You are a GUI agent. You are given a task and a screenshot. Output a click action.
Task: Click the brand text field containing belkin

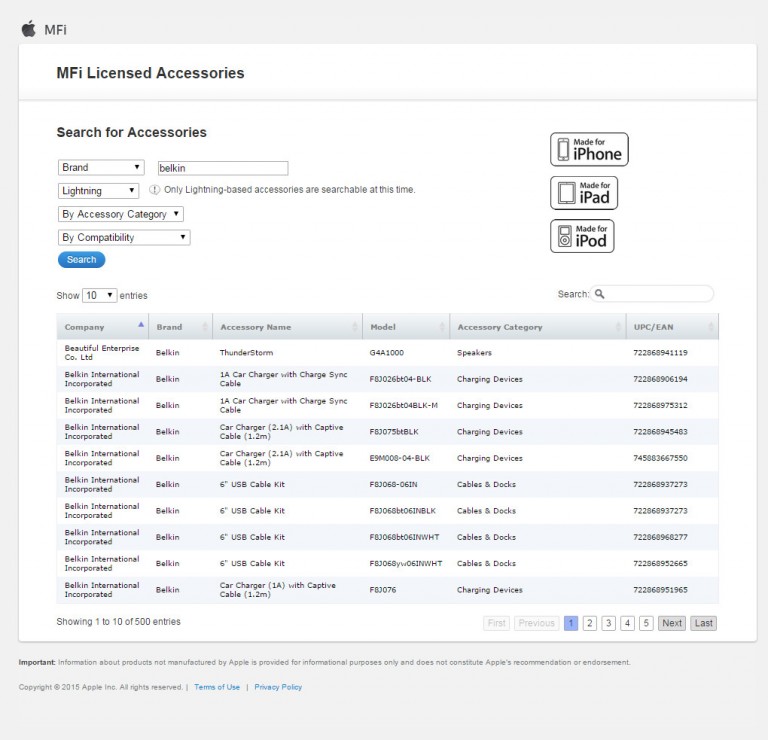222,168
